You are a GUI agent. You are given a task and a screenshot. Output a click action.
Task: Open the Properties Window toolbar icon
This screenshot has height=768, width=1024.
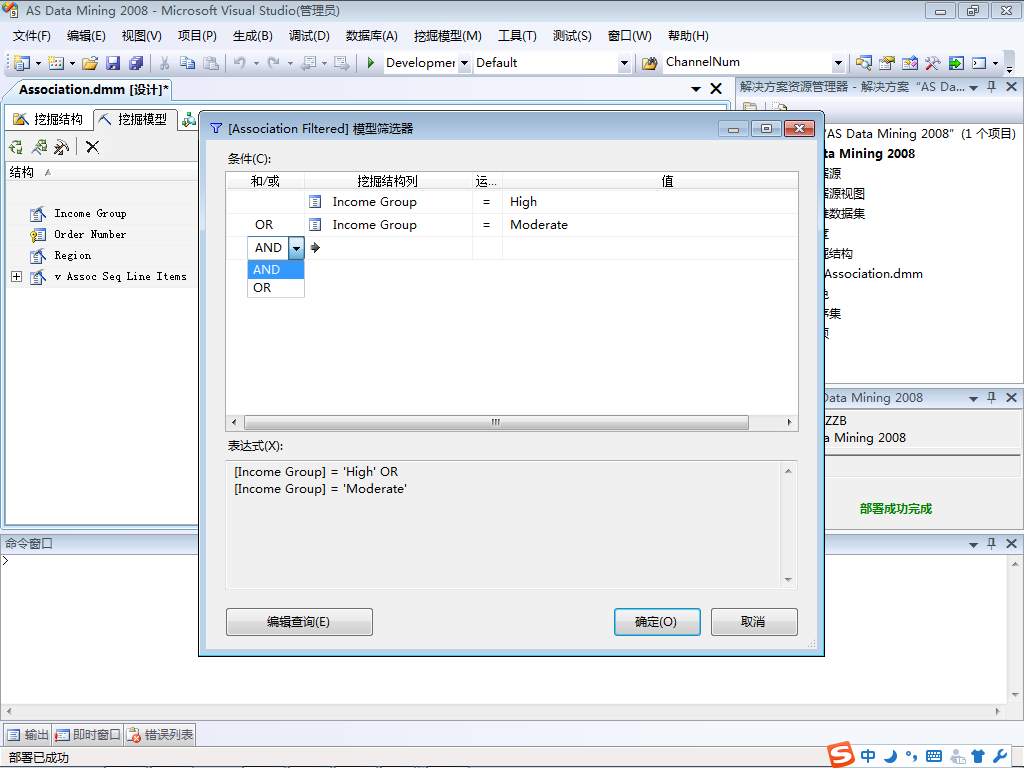click(887, 63)
